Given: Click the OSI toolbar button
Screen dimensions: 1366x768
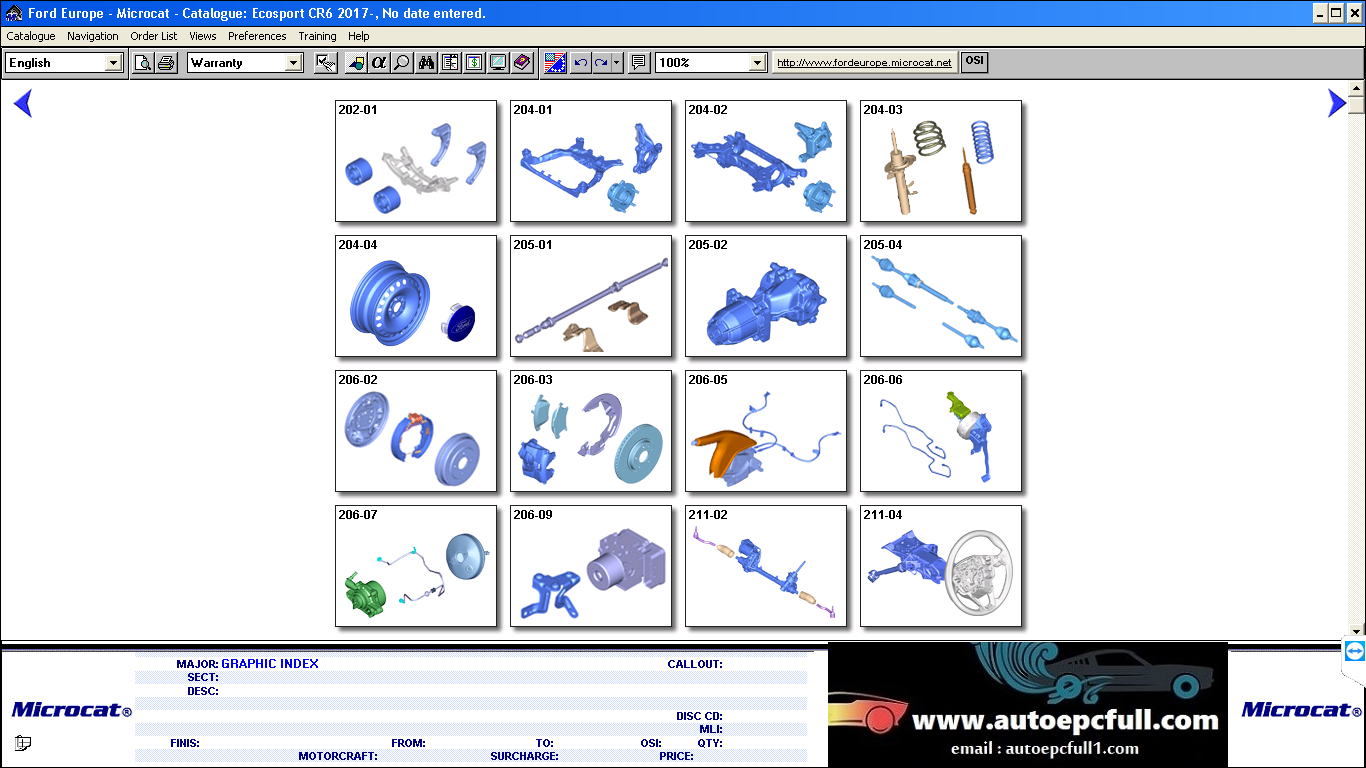Looking at the screenshot, I should [974, 62].
